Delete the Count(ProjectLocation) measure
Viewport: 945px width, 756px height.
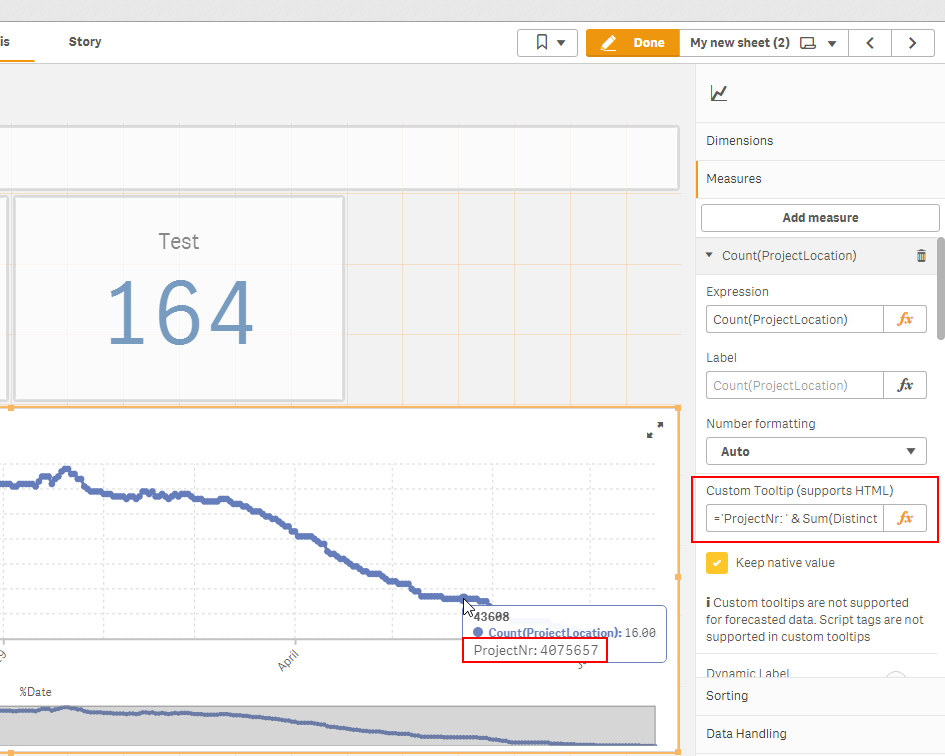pos(921,256)
